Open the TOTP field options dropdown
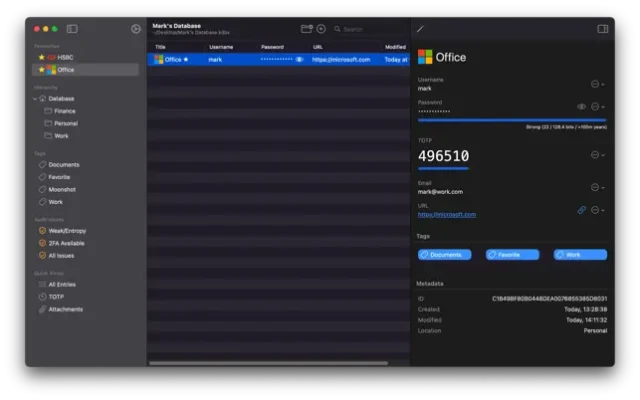The image size is (640, 400). (x=596, y=155)
